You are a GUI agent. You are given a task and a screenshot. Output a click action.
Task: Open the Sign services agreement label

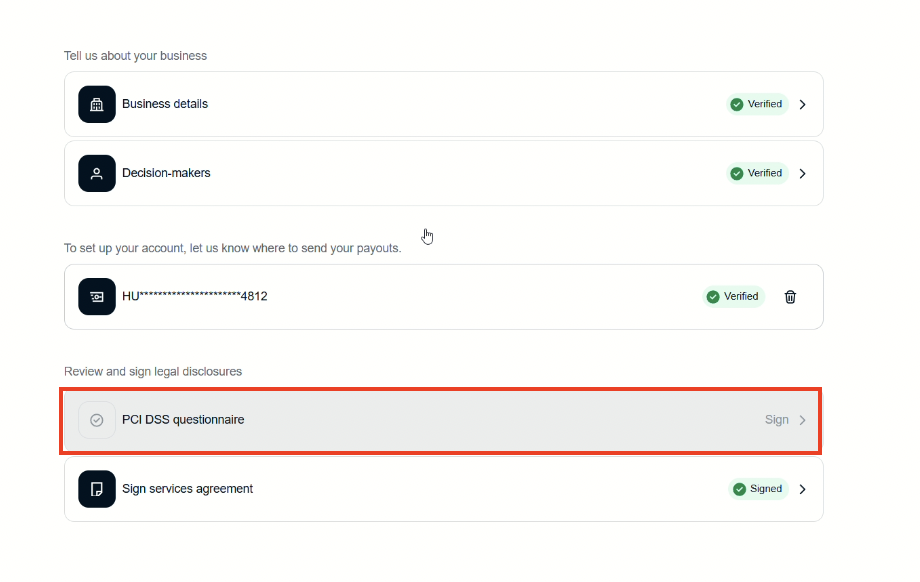click(x=187, y=489)
